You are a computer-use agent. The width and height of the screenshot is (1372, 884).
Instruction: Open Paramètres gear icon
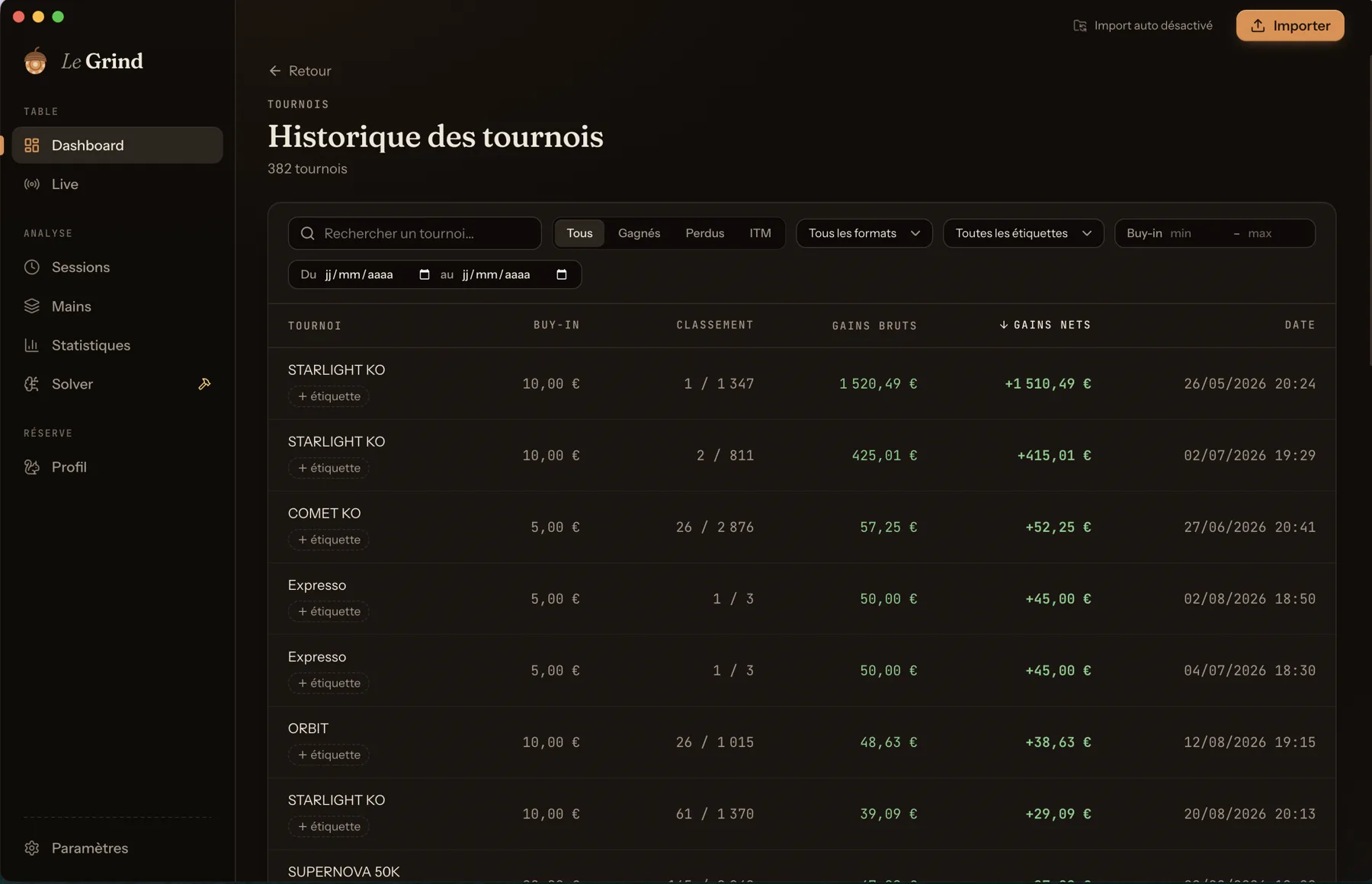click(31, 848)
